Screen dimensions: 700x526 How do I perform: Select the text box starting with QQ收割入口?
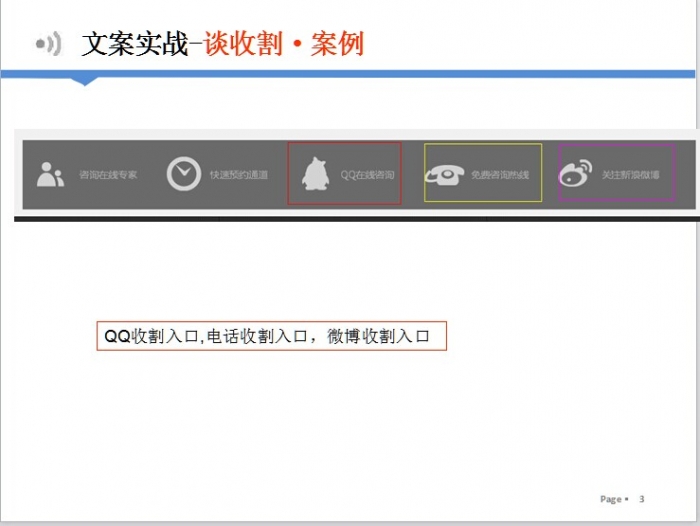pyautogui.click(x=271, y=337)
